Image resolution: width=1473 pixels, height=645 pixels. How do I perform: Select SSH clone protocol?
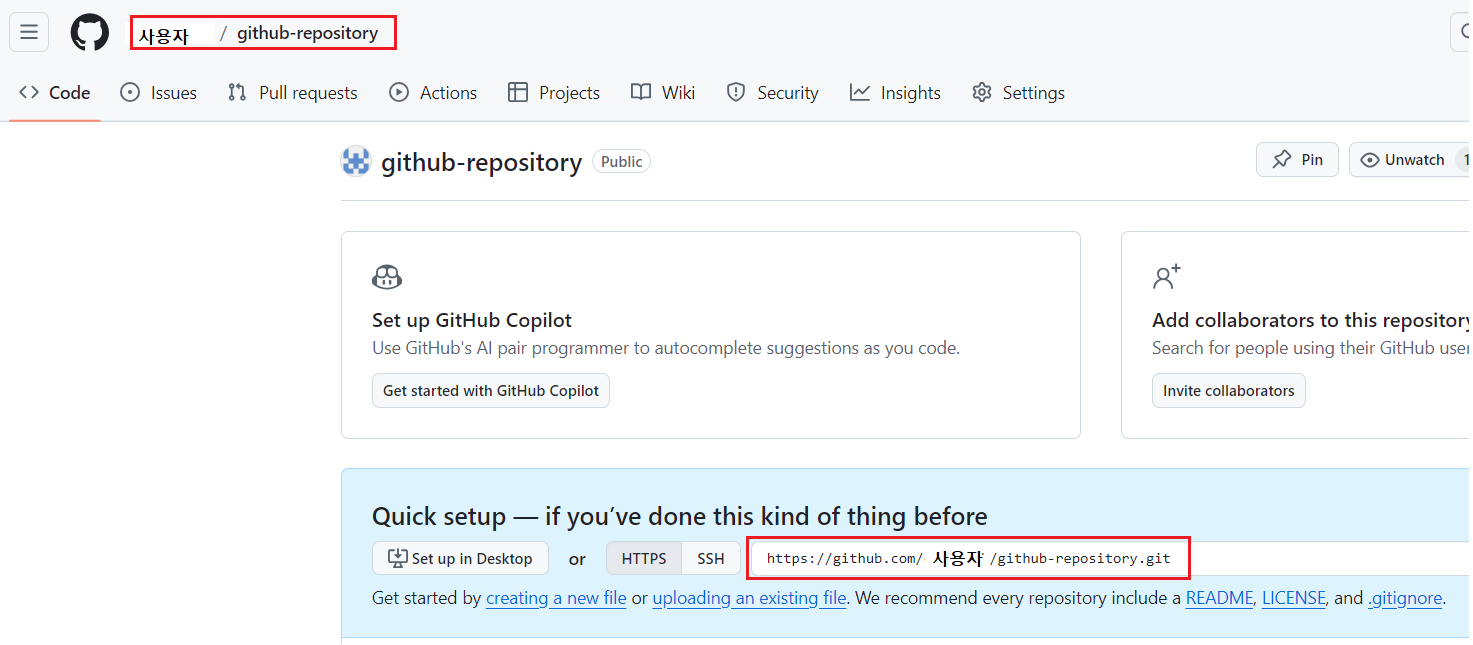tap(711, 559)
